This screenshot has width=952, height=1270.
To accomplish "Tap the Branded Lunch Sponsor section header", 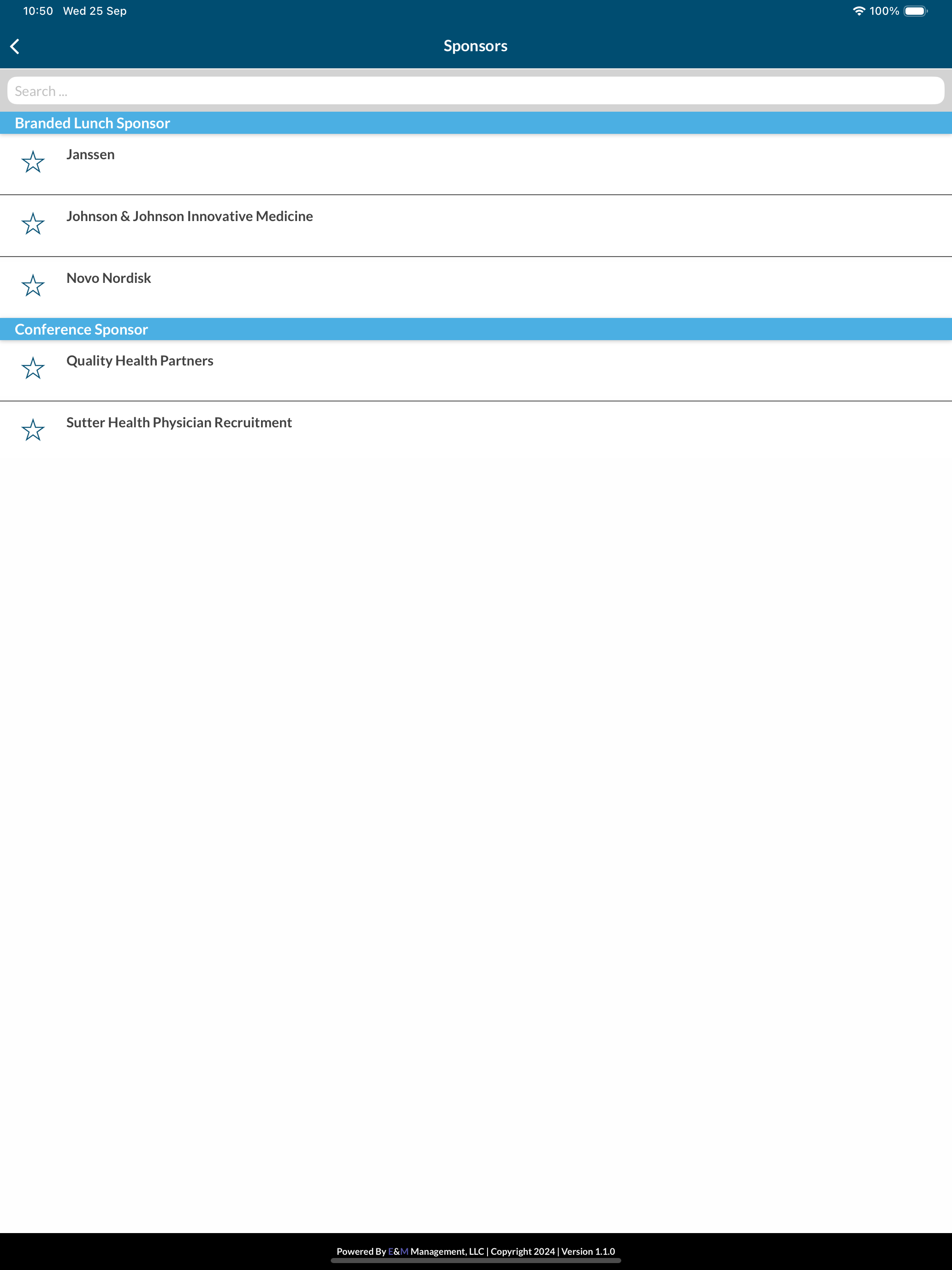I will tap(476, 123).
